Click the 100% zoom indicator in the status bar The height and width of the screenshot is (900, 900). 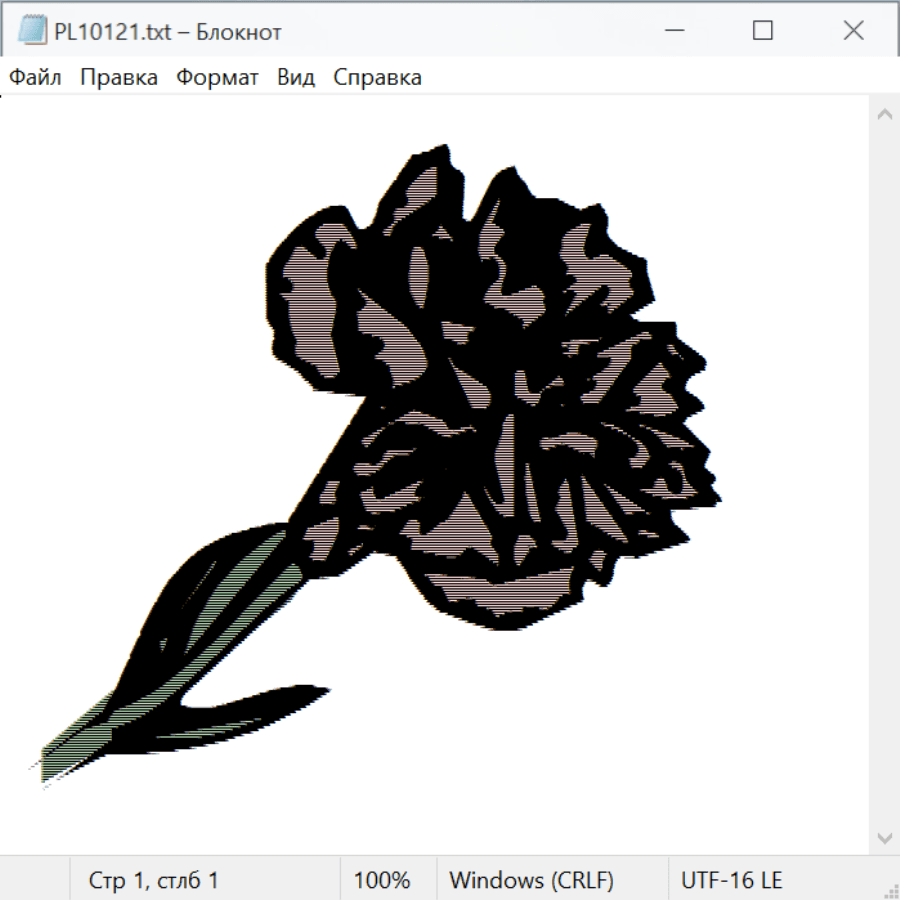pos(382,881)
